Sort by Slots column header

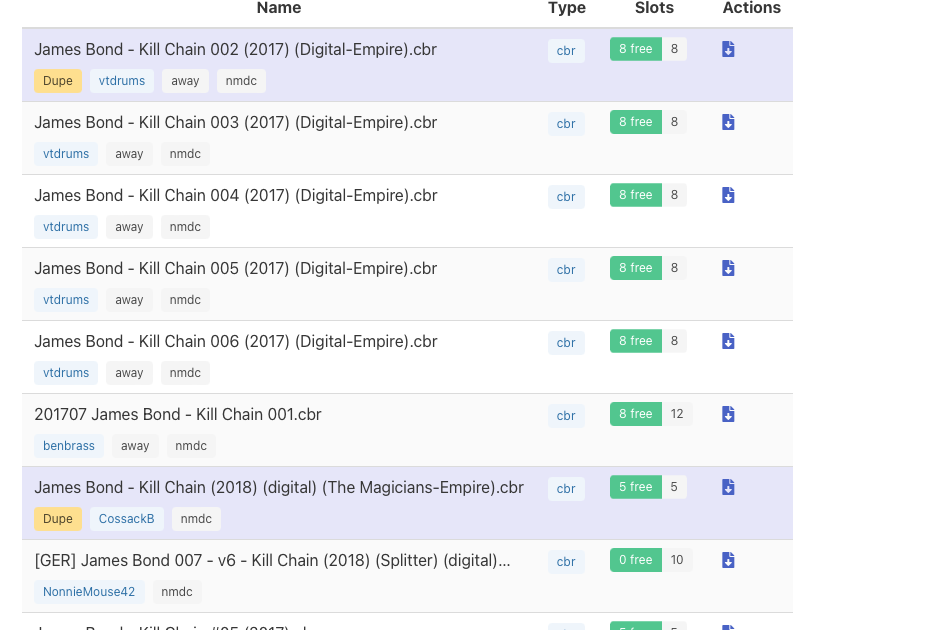click(654, 8)
